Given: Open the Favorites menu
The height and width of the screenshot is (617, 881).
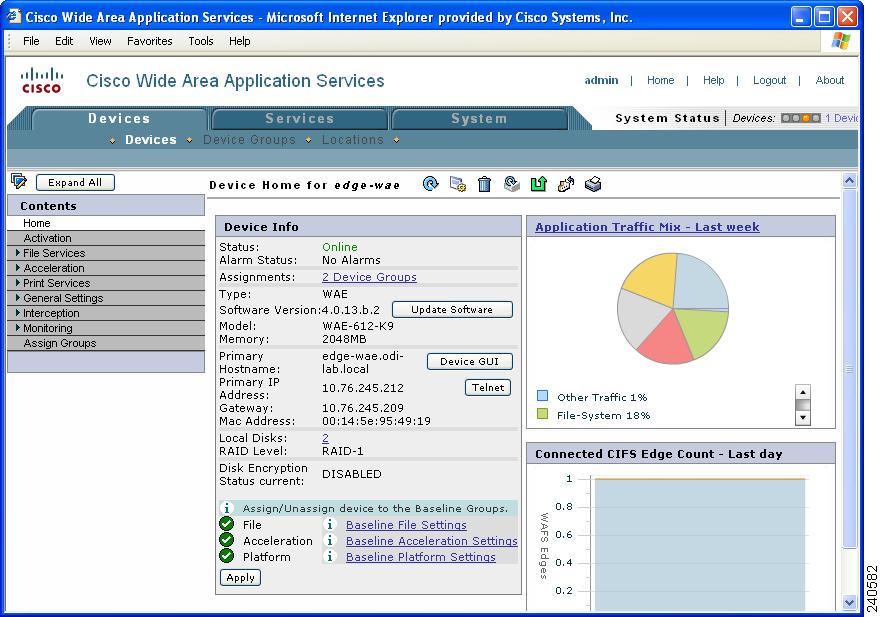Looking at the screenshot, I should pyautogui.click(x=149, y=41).
